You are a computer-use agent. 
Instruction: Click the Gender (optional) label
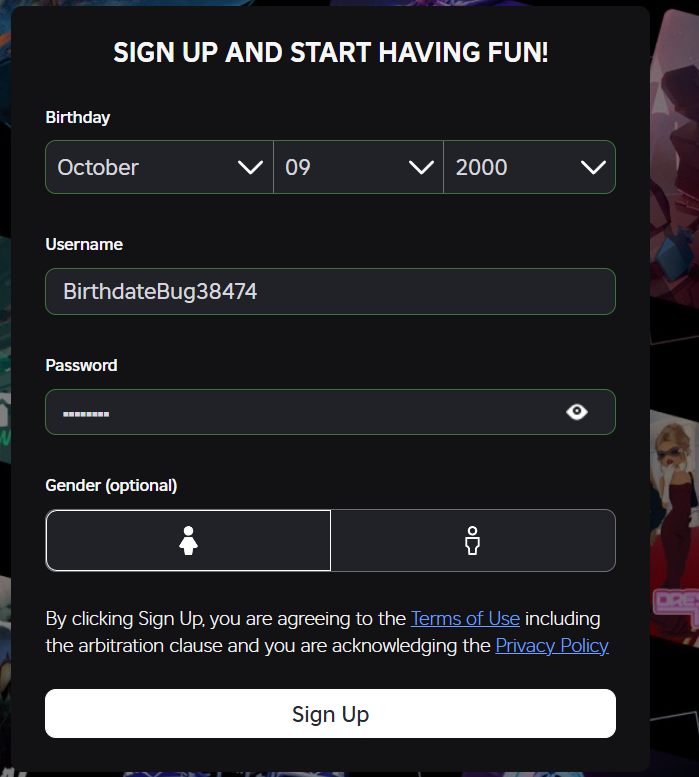[x=111, y=485]
